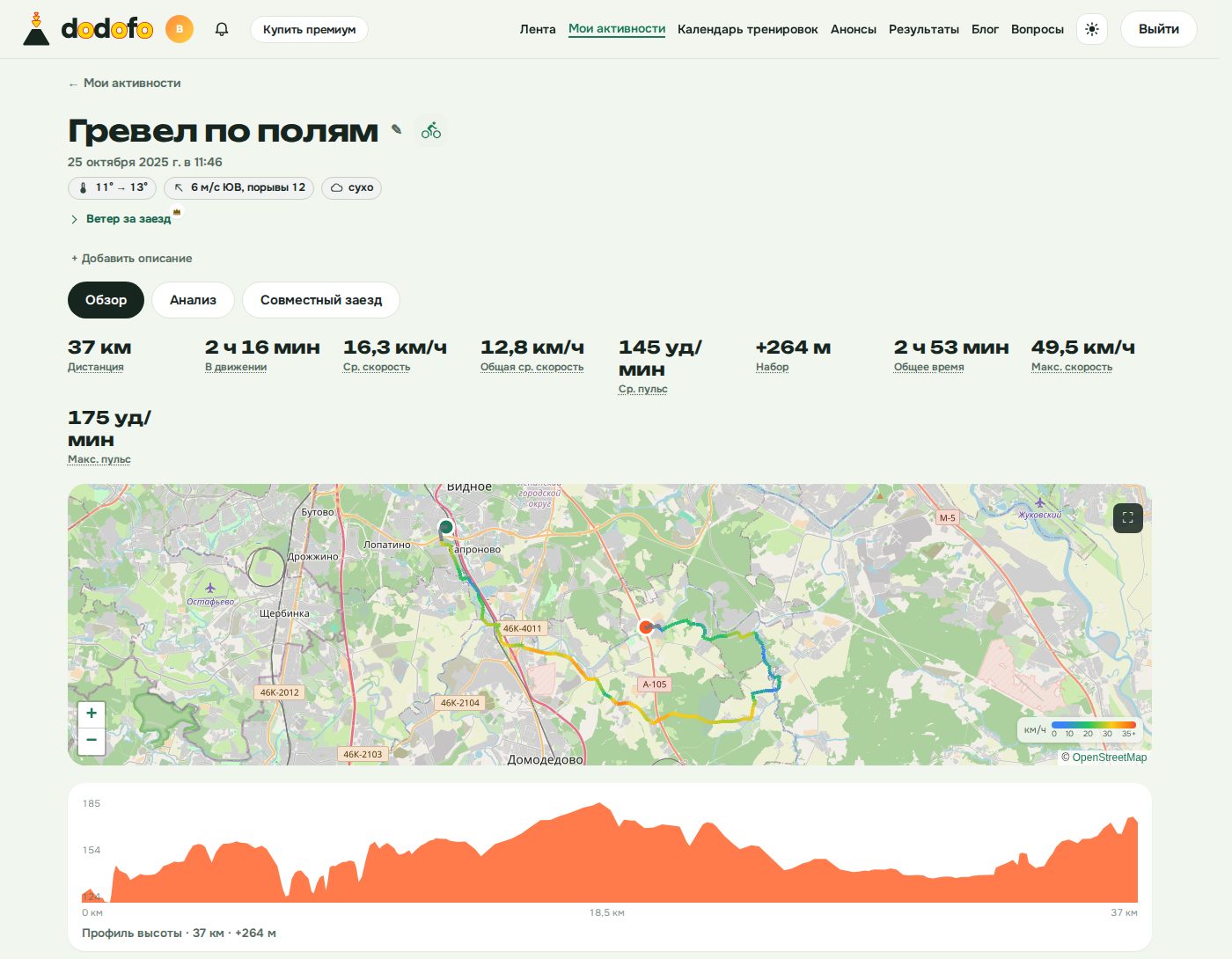Click the "Макс. пульс" stat label
The height and width of the screenshot is (959, 1232).
[x=99, y=459]
